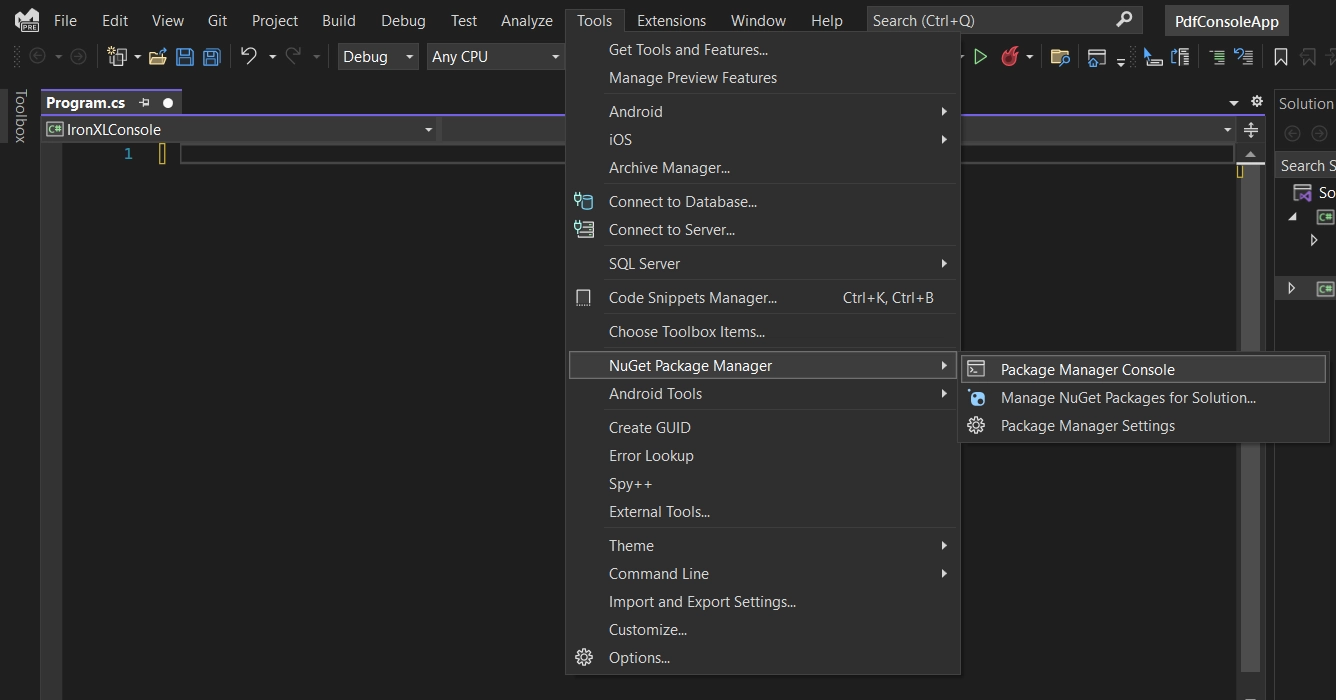Click the Find in Files folder icon

[1060, 57]
